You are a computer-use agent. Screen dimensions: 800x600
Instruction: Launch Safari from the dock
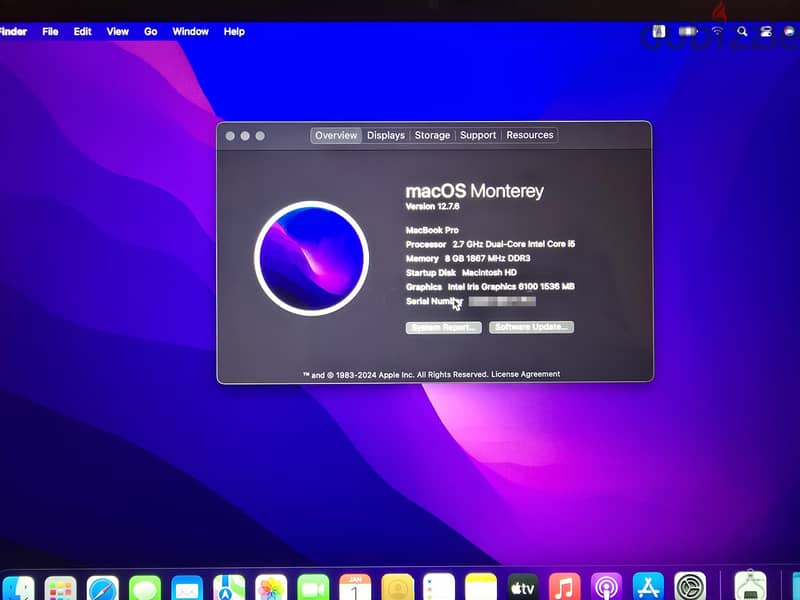(x=103, y=588)
